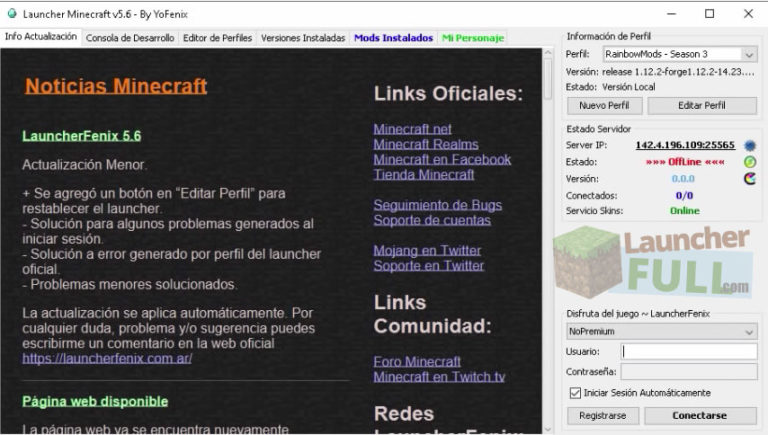The height and width of the screenshot is (435, 768).
Task: Toggle Iniciar Sesión Automáticamente checkbox
Action: [575, 393]
